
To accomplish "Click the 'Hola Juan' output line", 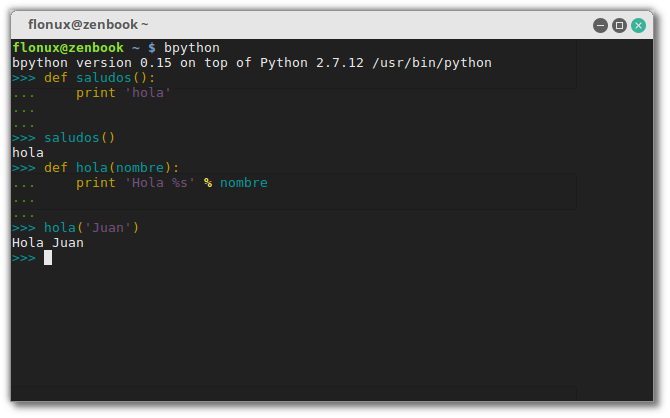I will point(48,243).
